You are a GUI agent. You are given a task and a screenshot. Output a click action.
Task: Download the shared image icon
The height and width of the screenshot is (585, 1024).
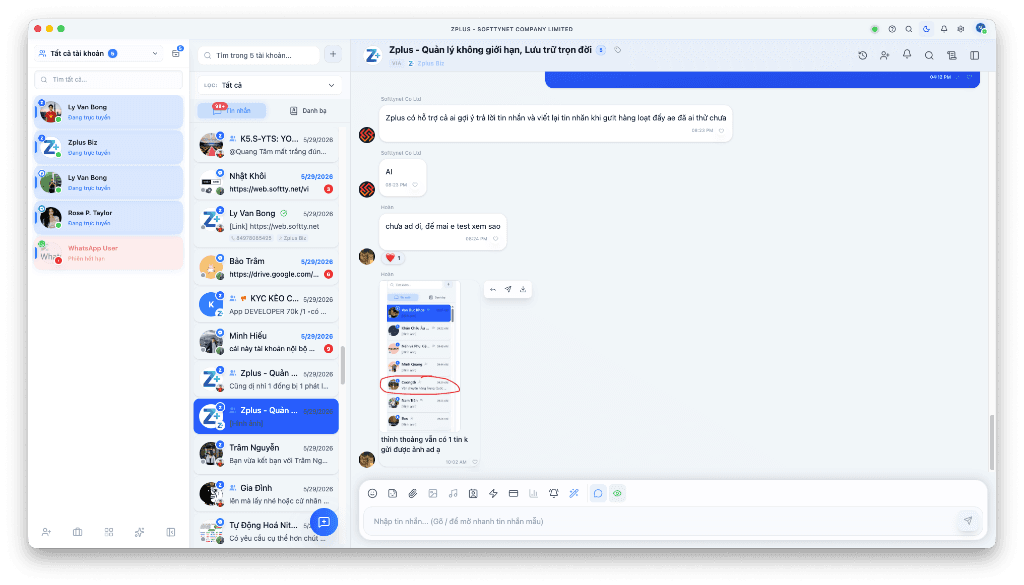[523, 289]
